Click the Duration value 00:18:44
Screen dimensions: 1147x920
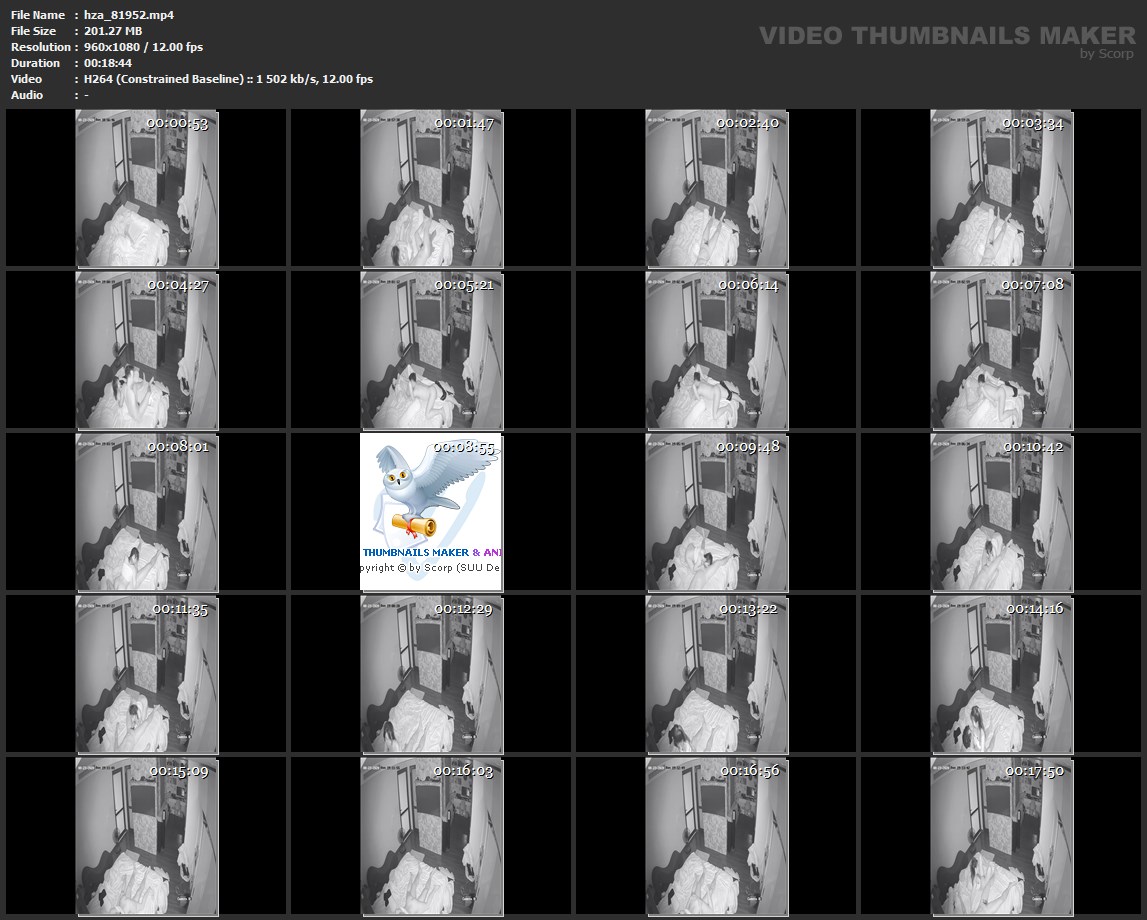(108, 63)
